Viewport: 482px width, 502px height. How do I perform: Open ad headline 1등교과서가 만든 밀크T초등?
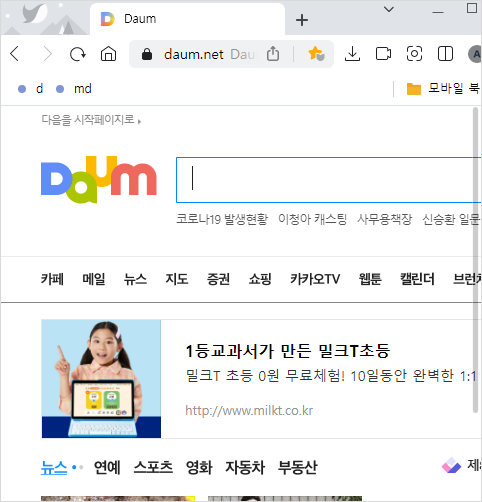tap(288, 351)
